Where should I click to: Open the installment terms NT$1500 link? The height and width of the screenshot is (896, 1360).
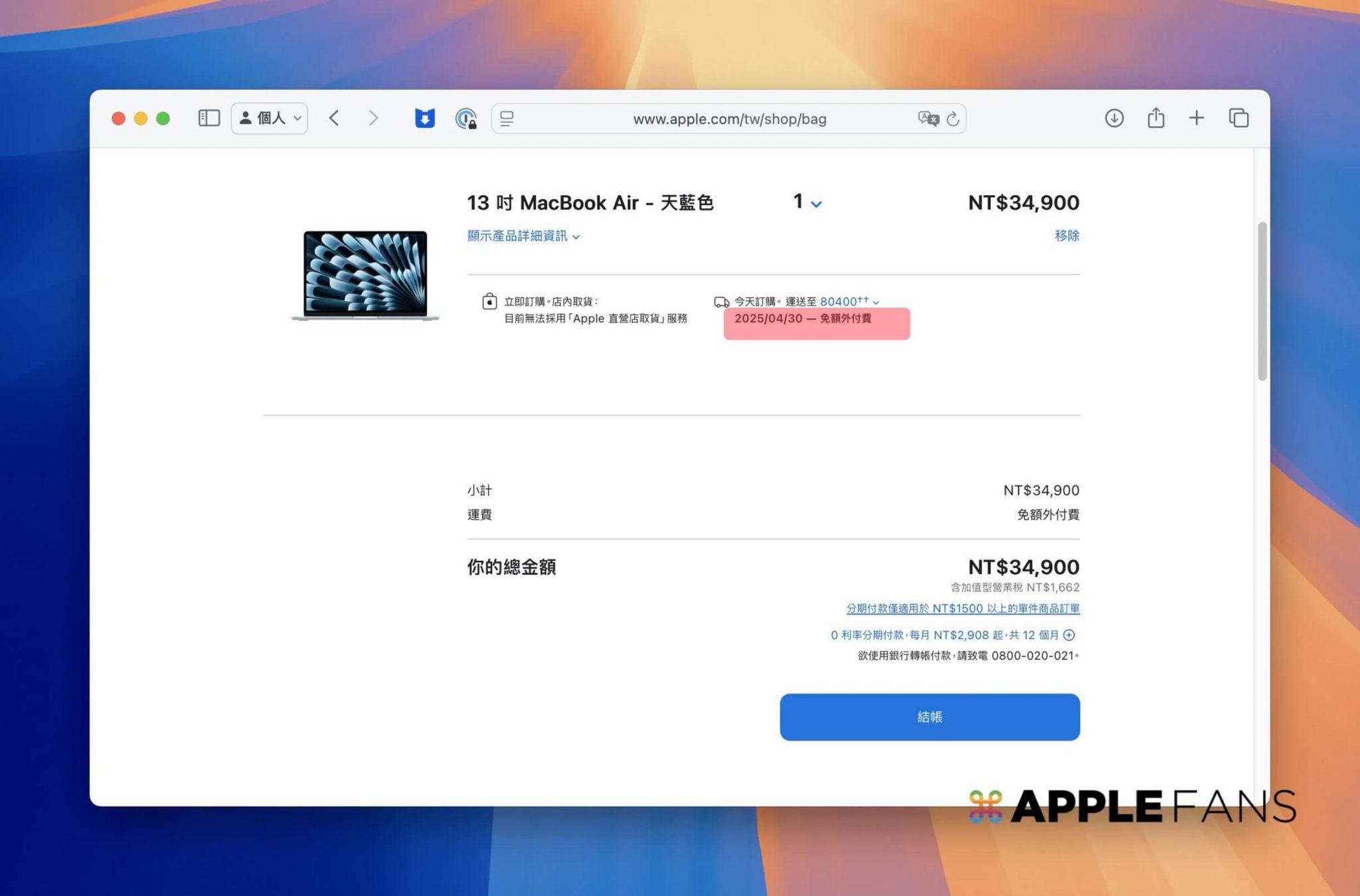click(x=962, y=609)
